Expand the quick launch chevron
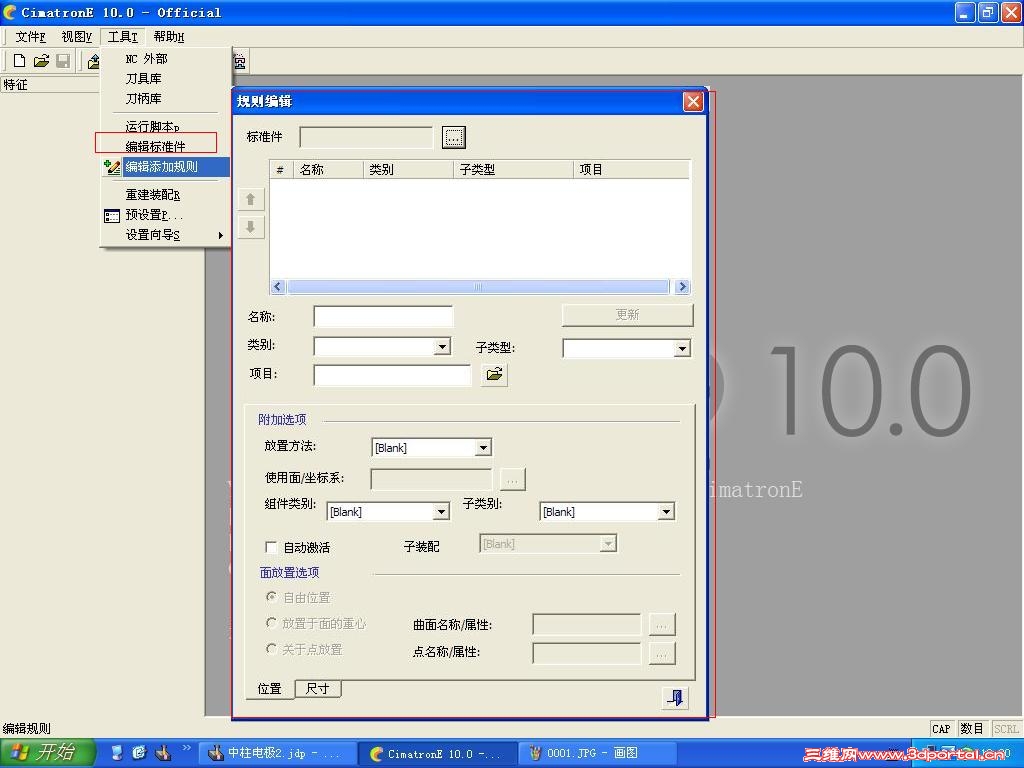 [x=186, y=748]
